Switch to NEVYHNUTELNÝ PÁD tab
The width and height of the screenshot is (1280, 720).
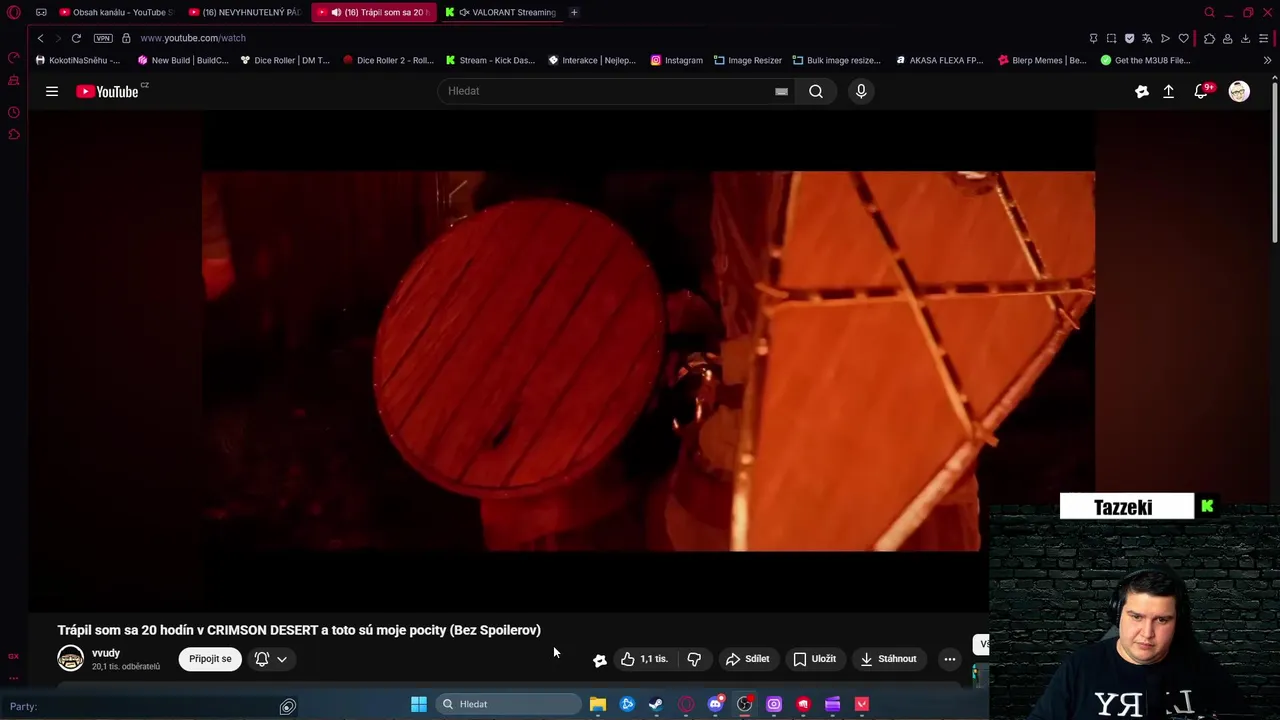pos(245,12)
